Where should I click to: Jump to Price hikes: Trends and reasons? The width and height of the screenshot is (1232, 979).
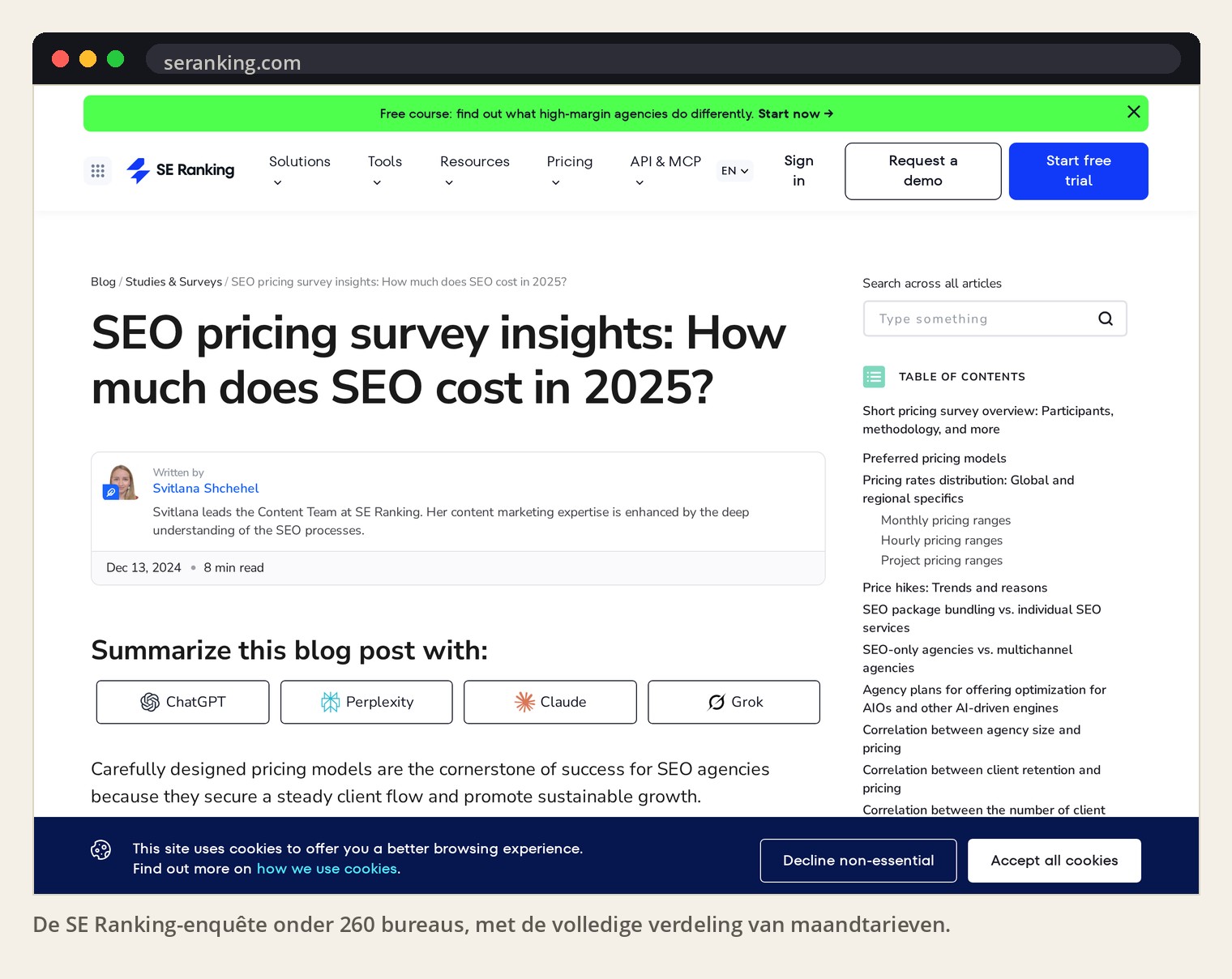[x=955, y=588]
